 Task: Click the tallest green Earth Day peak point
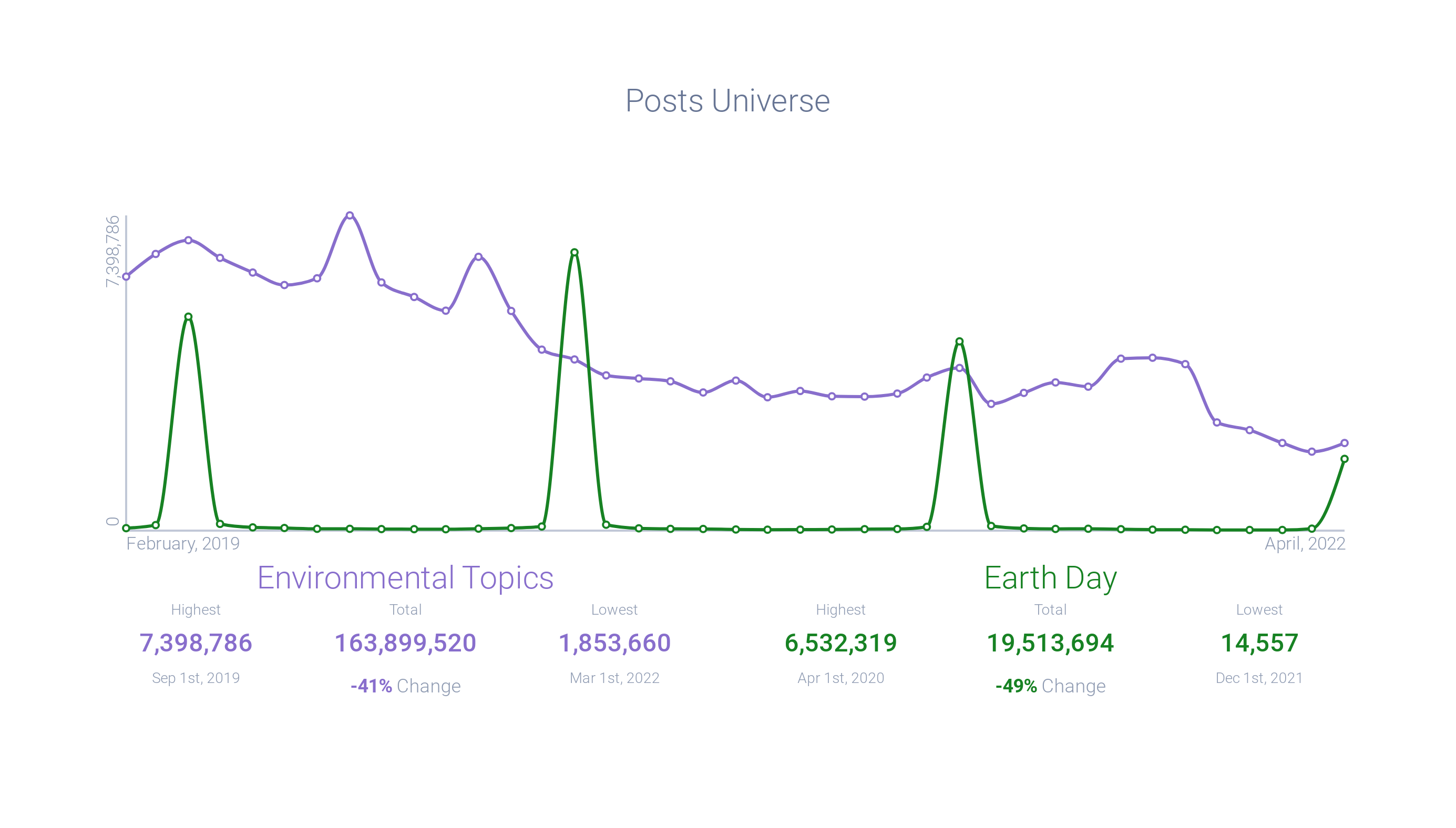point(575,253)
